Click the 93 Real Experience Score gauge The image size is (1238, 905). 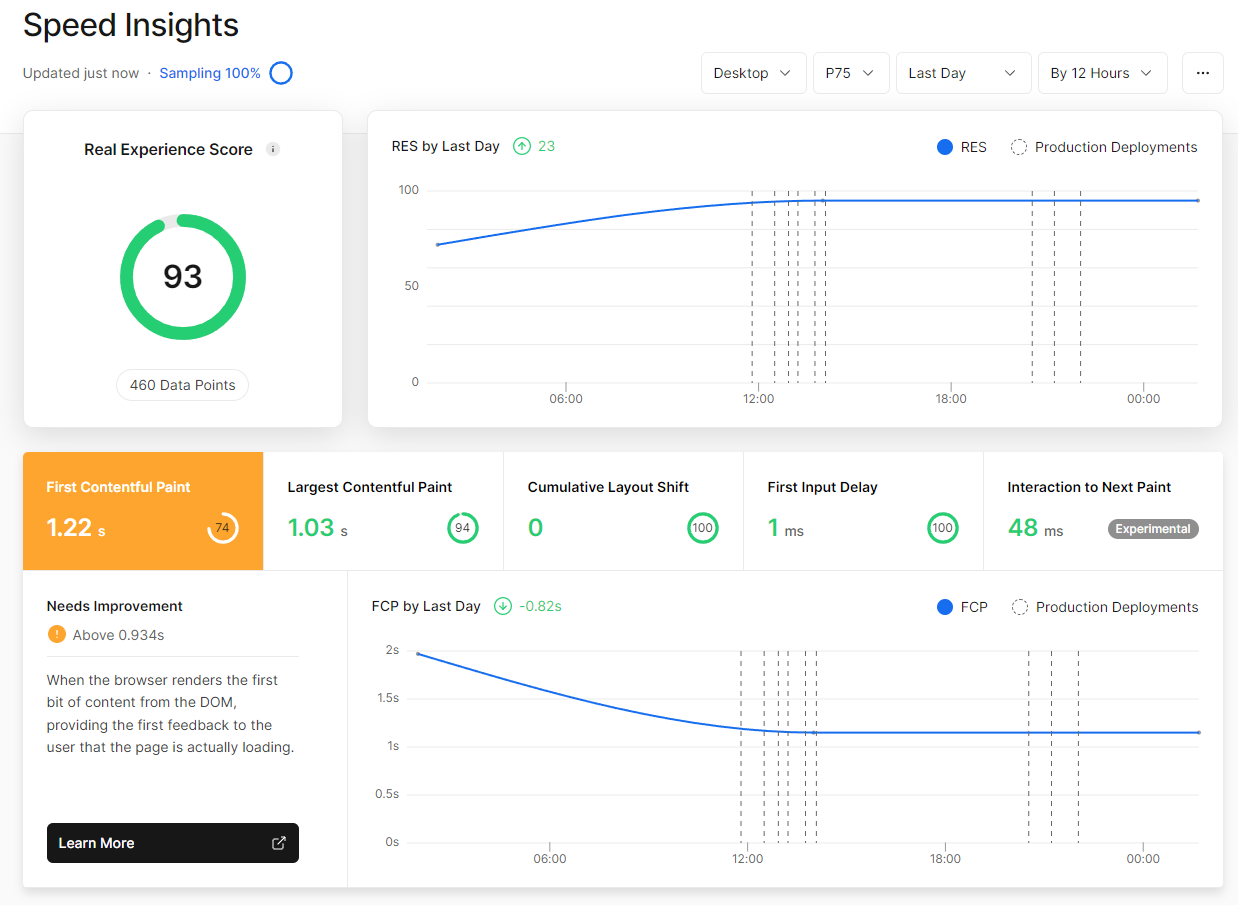pos(182,277)
